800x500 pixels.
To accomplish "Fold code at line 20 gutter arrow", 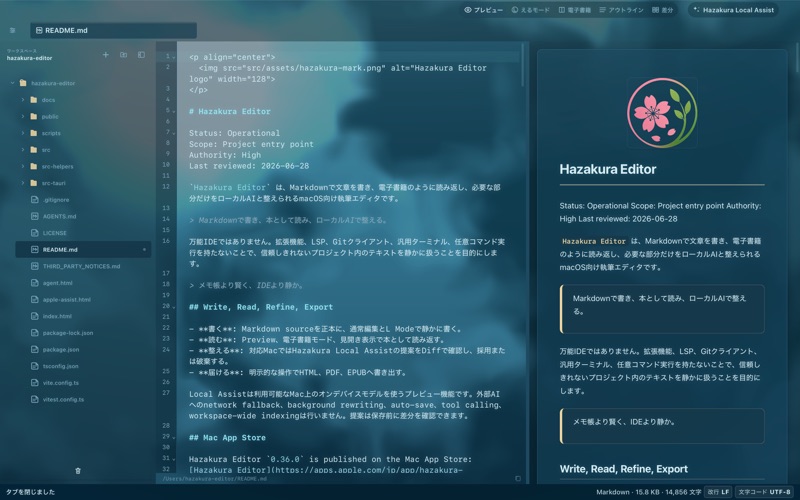I will (173, 307).
